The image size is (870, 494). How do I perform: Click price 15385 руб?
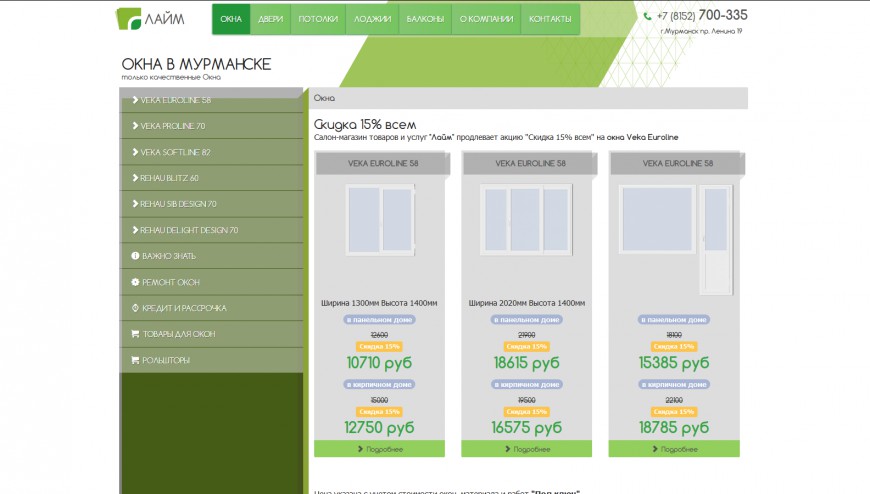pos(674,362)
